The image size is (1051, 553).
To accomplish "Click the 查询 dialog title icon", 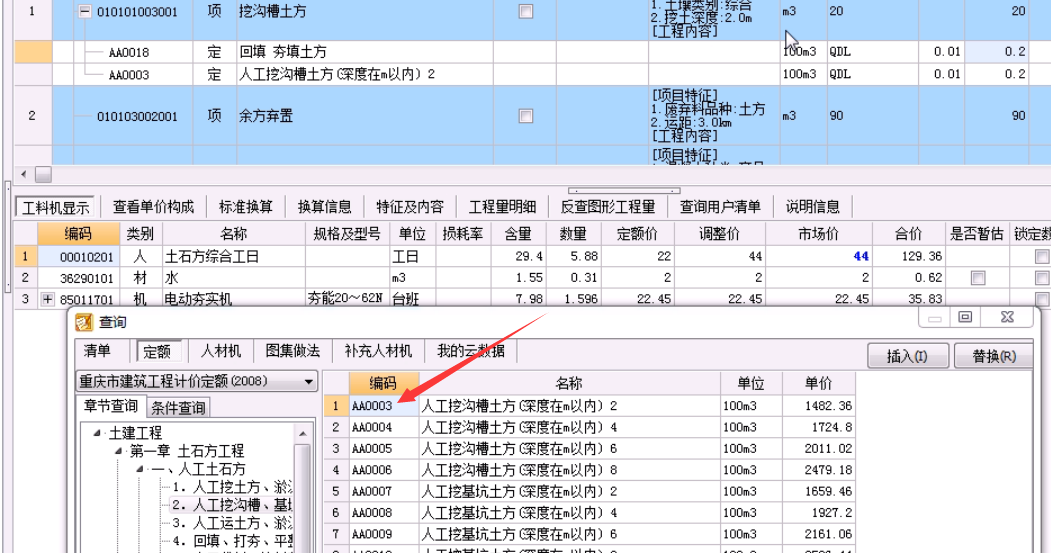I will [x=84, y=322].
